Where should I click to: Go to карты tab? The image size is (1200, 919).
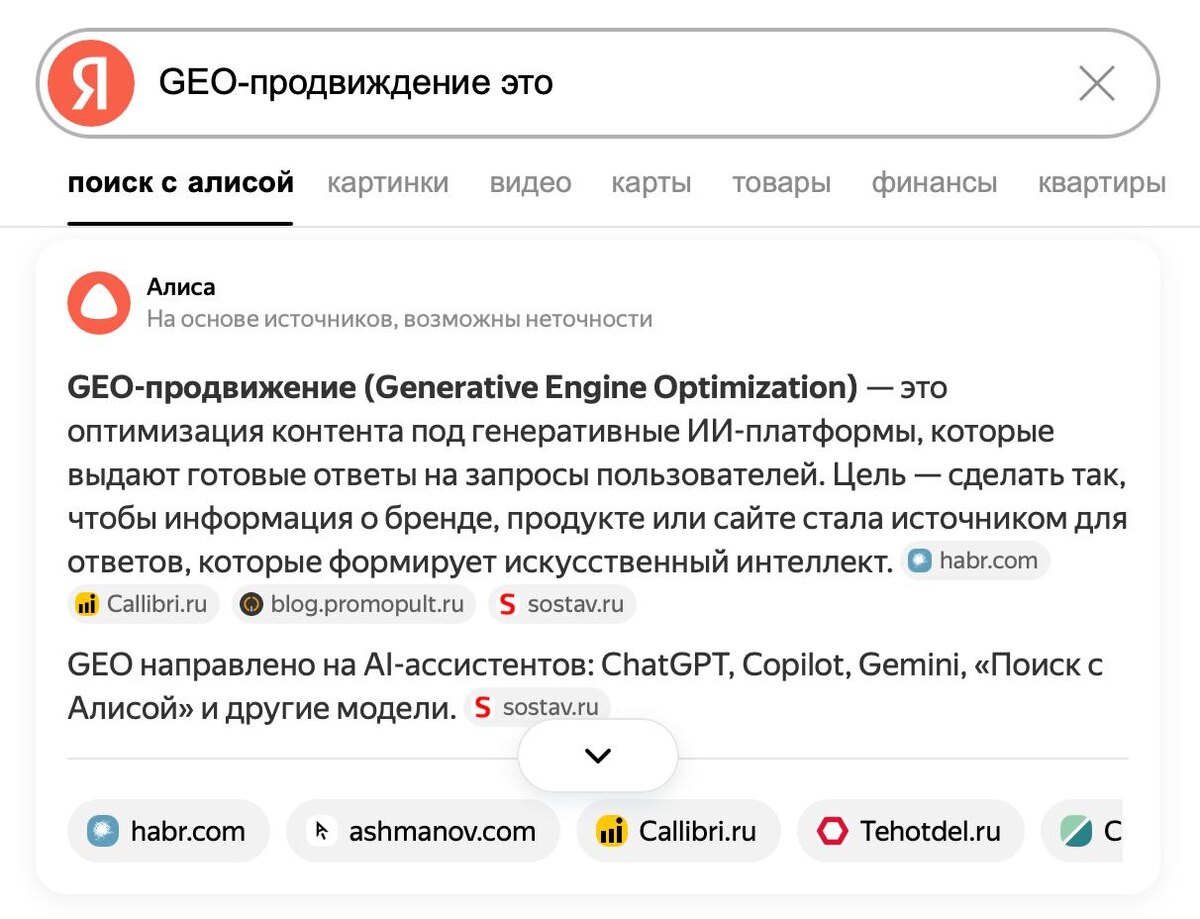coord(651,183)
